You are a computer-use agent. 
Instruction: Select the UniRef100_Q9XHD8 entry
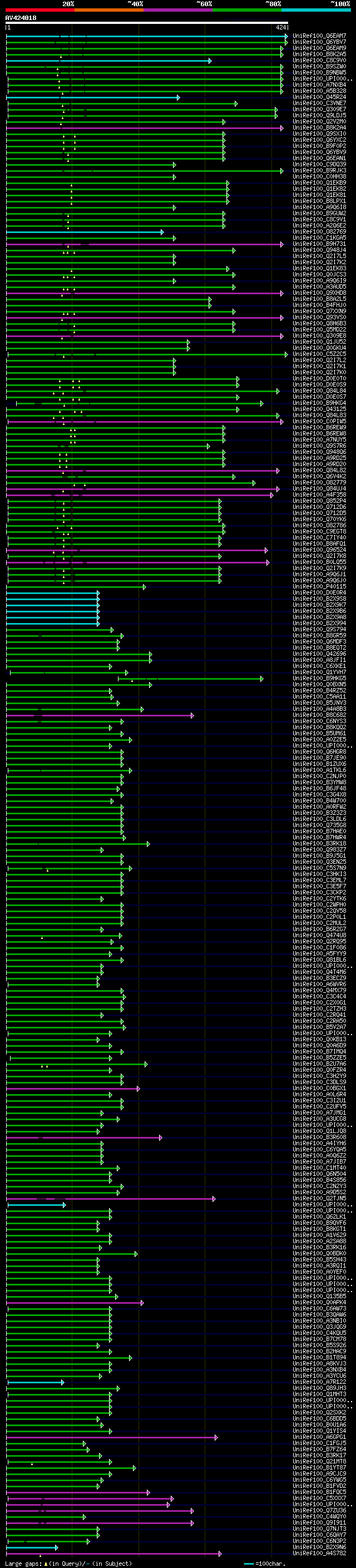pyautogui.click(x=319, y=293)
